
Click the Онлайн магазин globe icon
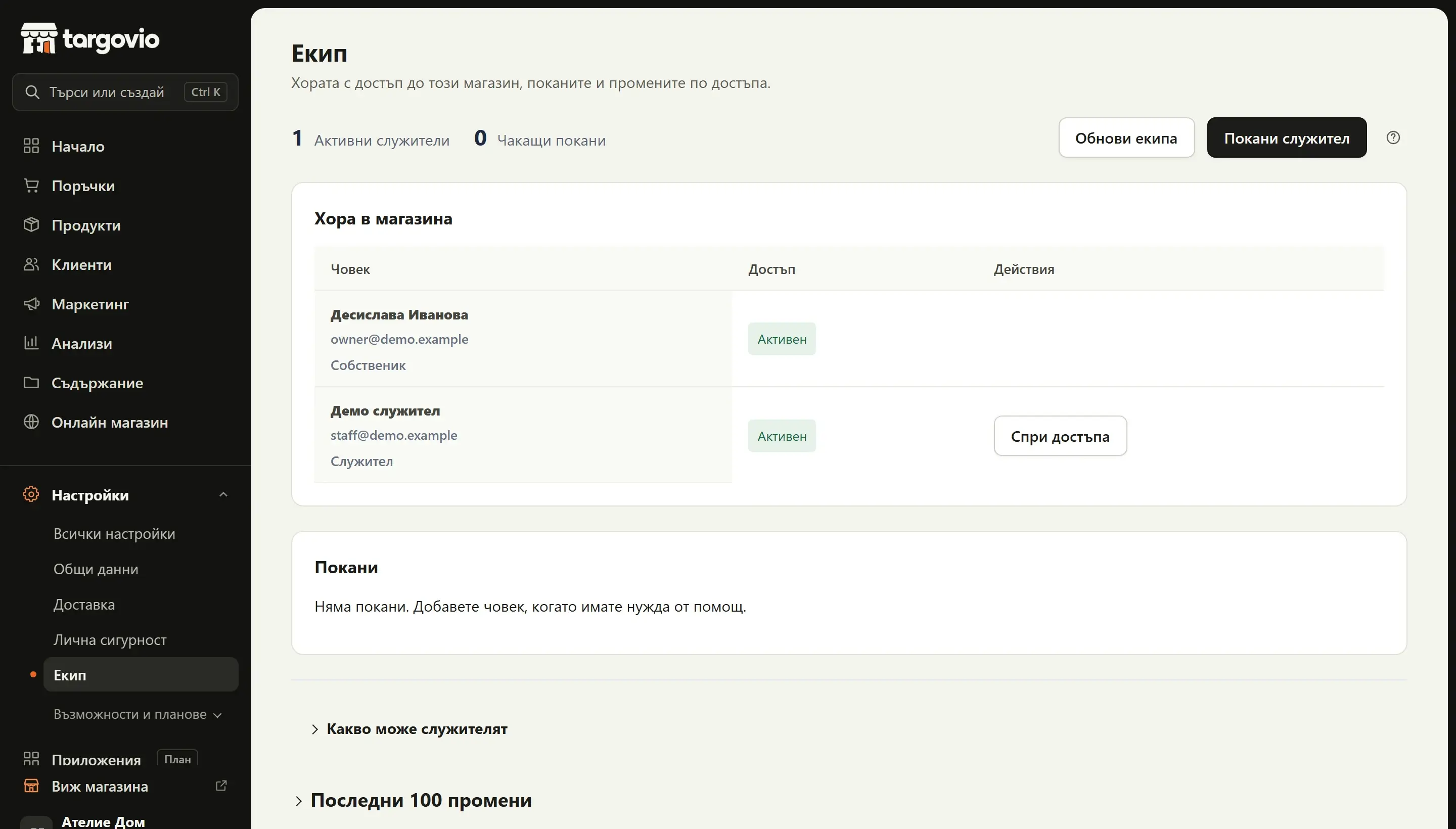[31, 422]
